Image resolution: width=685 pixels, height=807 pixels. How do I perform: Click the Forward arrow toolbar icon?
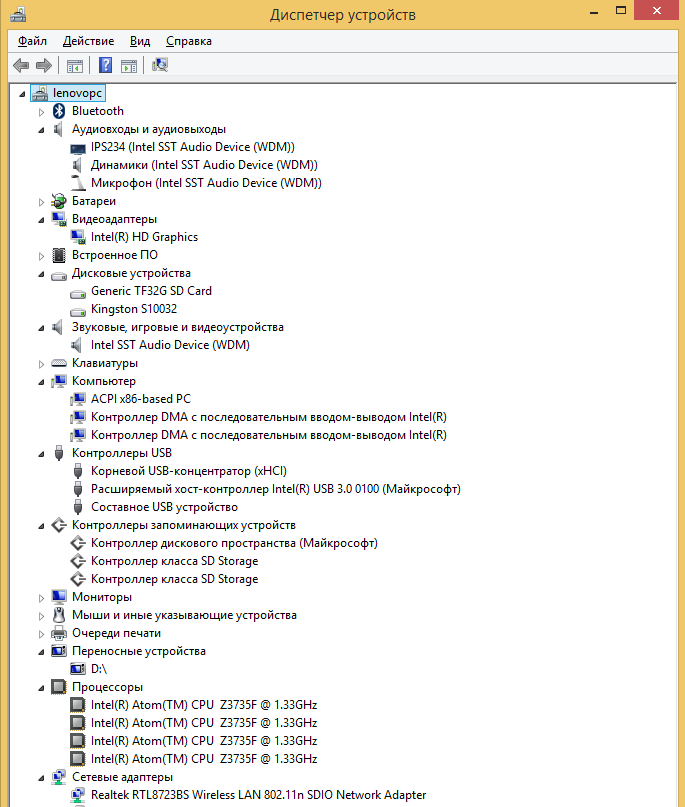tap(44, 65)
